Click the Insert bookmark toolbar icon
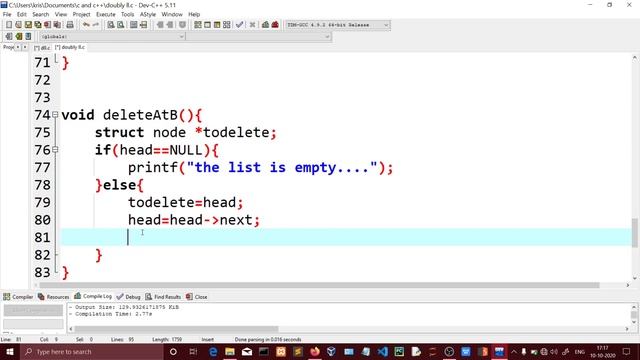 tap(9, 36)
